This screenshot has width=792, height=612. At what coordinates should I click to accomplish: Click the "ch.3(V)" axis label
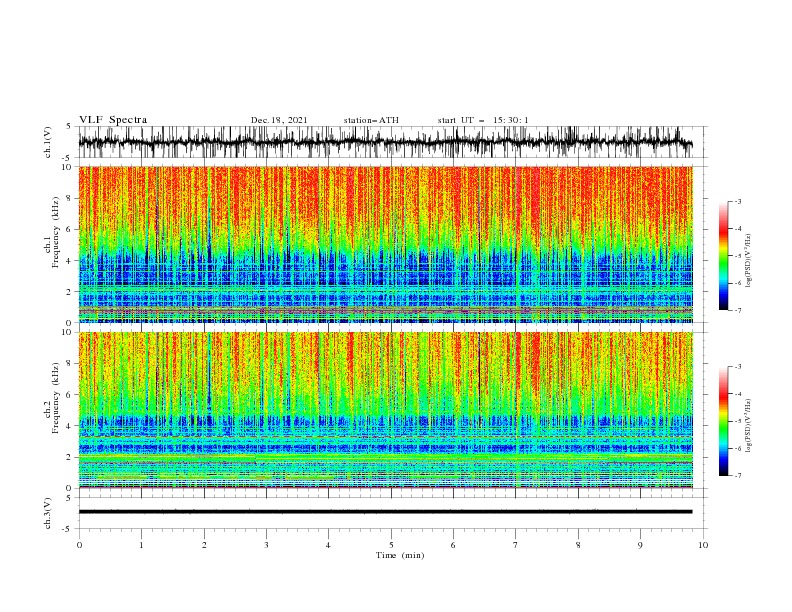[48, 513]
